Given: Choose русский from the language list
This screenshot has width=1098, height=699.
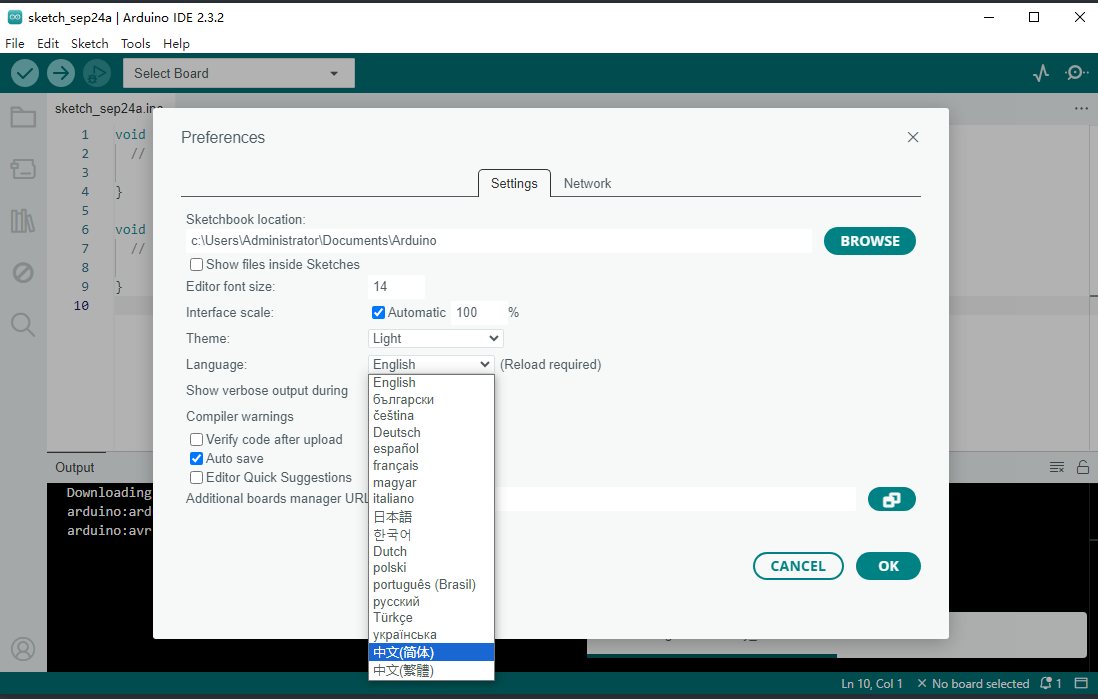Looking at the screenshot, I should pos(431,602).
